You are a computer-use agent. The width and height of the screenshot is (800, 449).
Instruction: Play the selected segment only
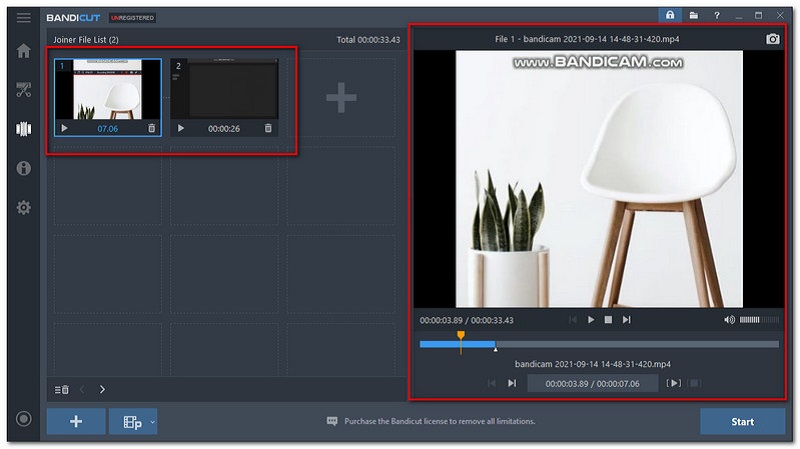(x=674, y=383)
